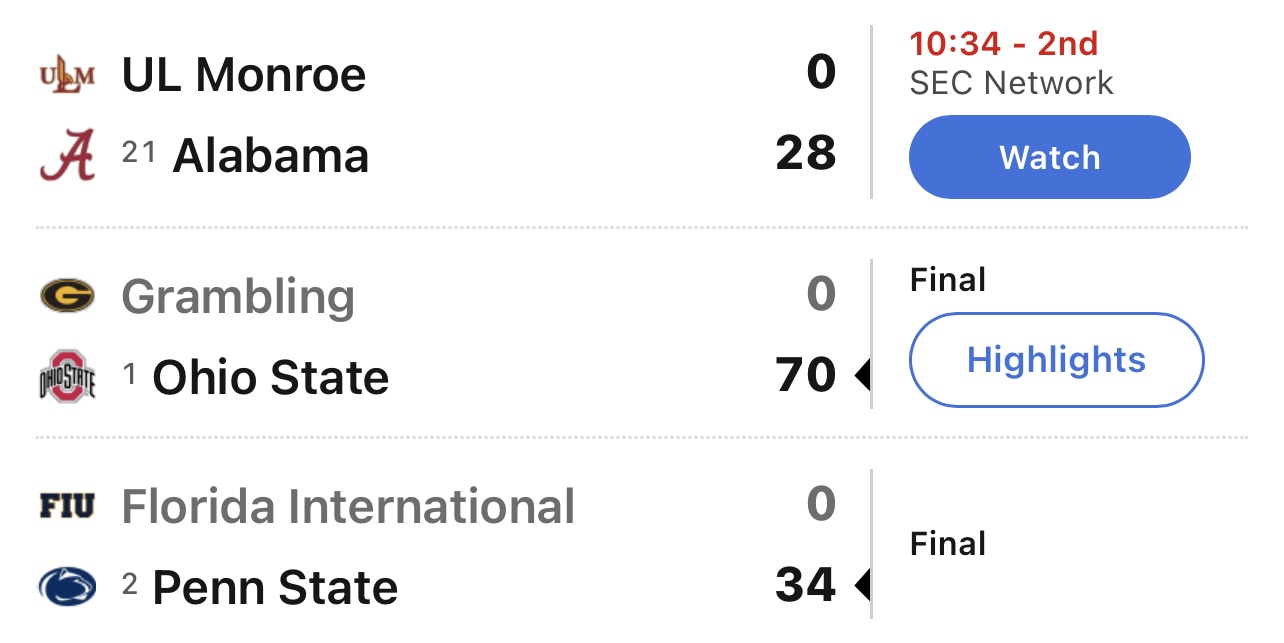The height and width of the screenshot is (643, 1284).
Task: Open the Ohio State team name link
Action: coord(270,378)
